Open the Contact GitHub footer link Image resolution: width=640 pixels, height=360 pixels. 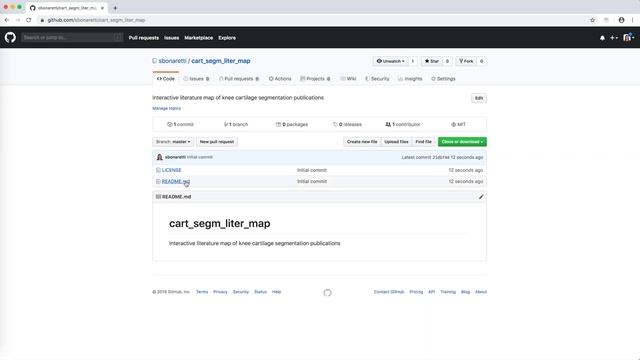[389, 292]
